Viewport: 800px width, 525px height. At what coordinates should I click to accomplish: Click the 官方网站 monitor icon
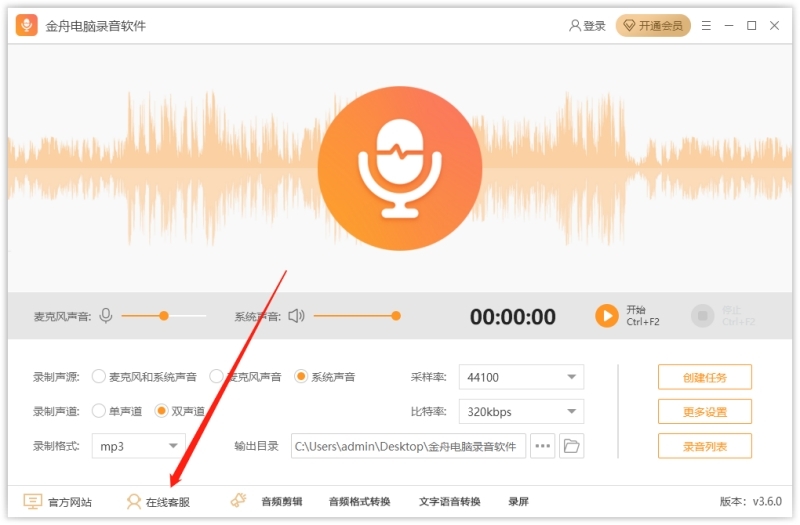click(x=33, y=502)
